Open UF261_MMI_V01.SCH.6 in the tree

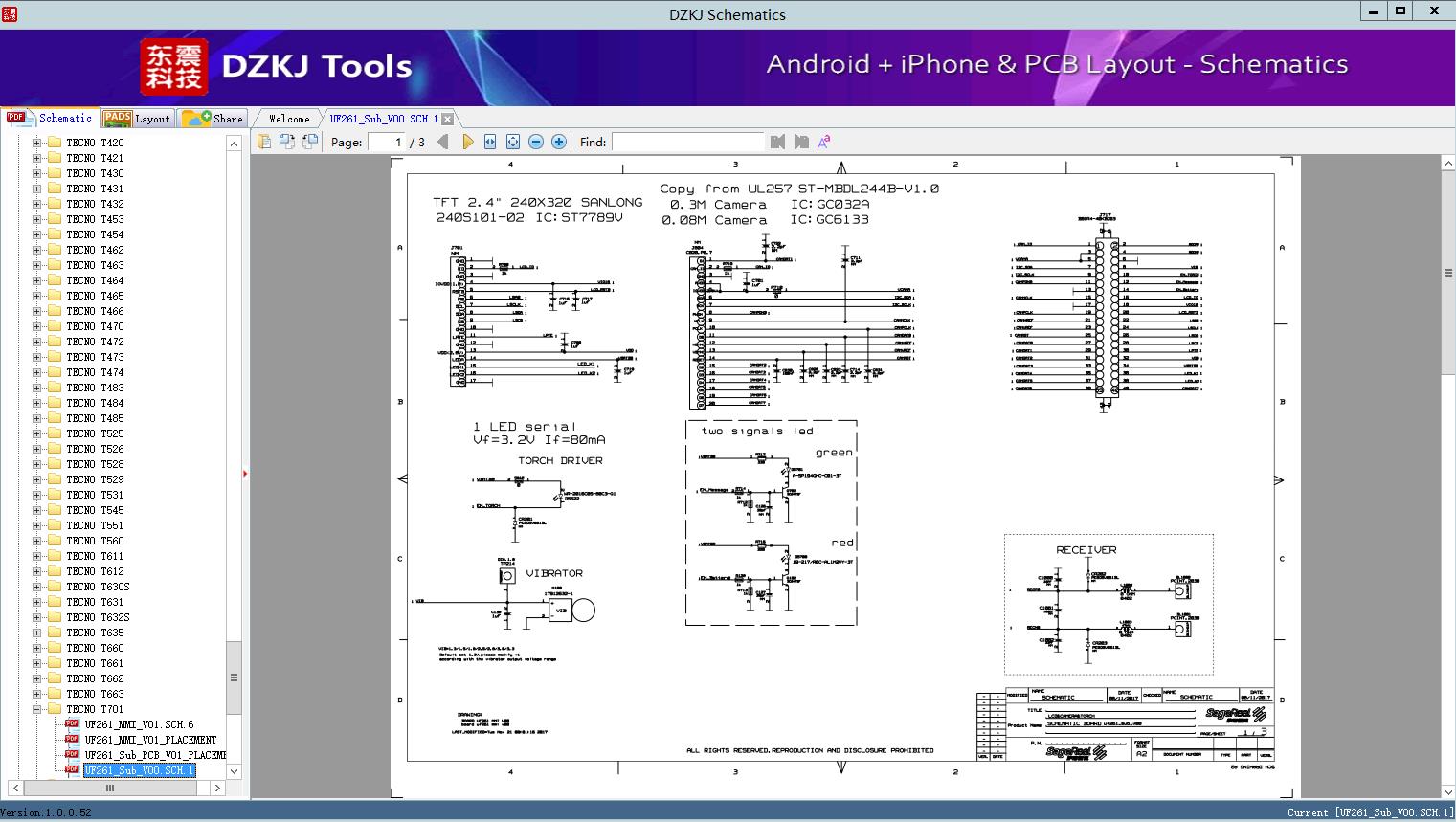[139, 724]
